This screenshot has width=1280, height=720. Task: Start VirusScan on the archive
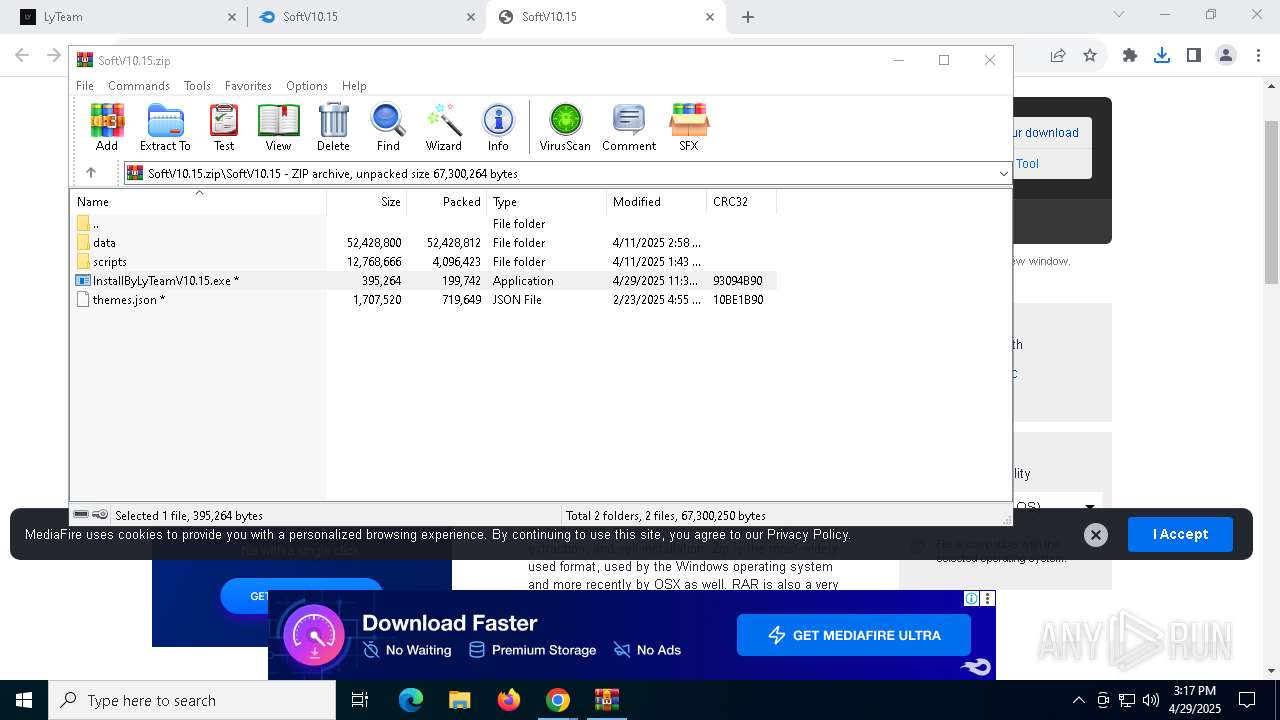point(565,127)
